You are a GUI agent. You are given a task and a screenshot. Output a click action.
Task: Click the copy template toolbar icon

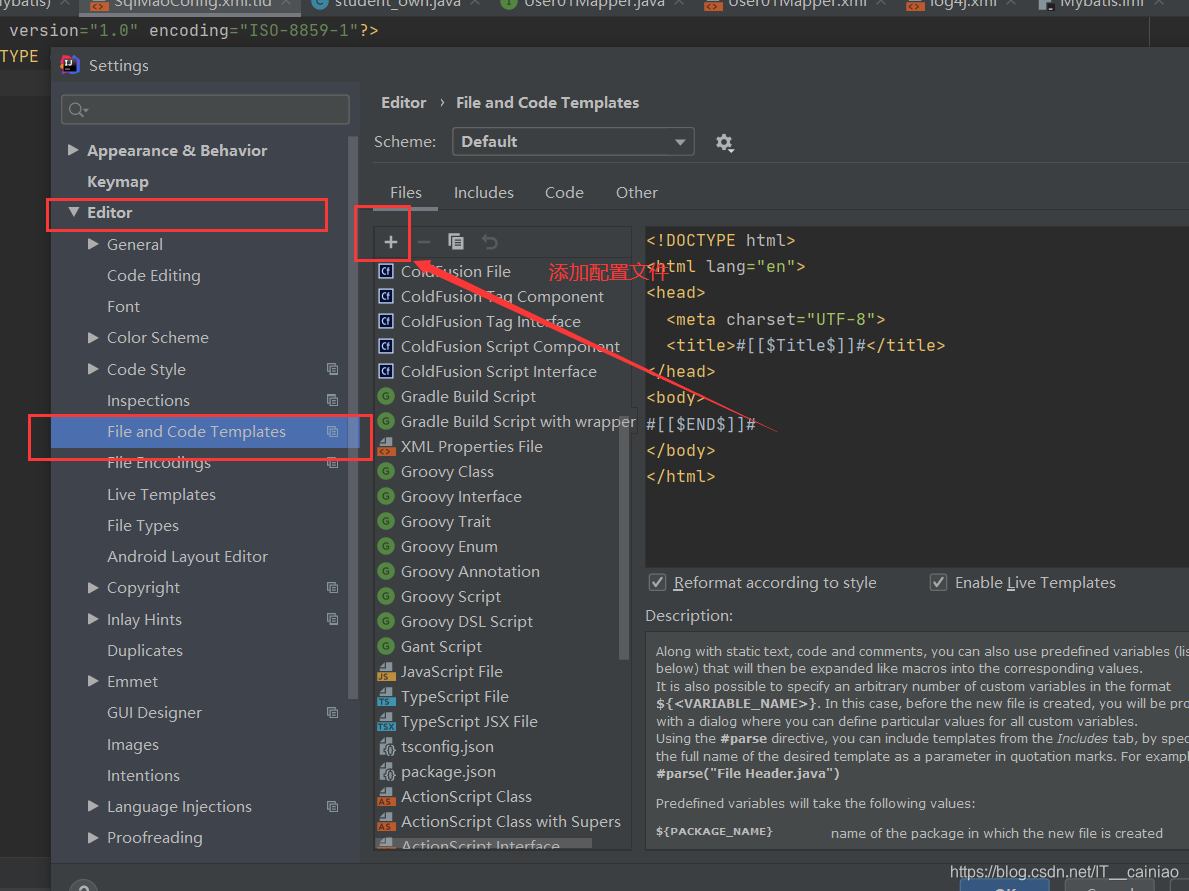456,242
